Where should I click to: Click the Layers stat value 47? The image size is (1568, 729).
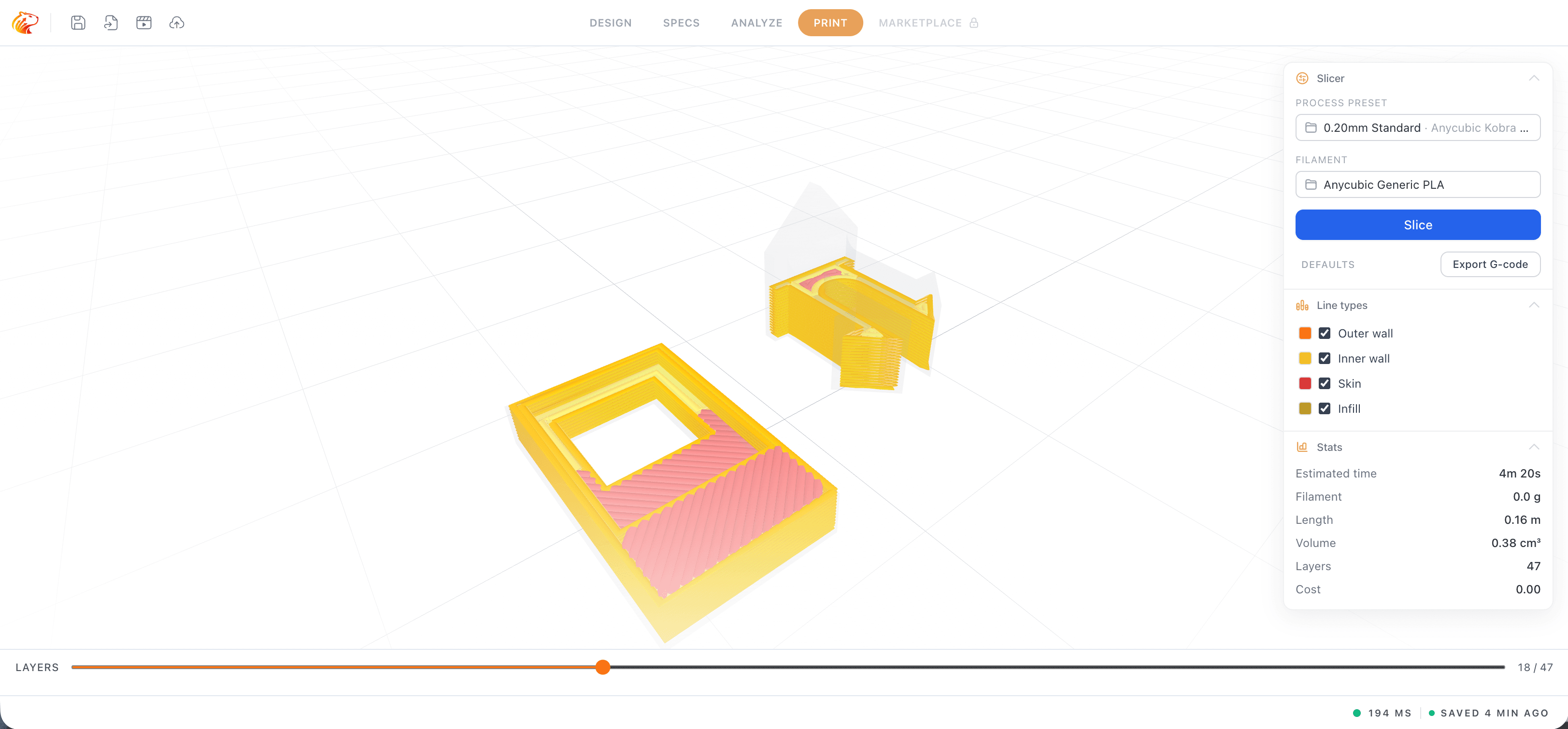tap(1533, 565)
